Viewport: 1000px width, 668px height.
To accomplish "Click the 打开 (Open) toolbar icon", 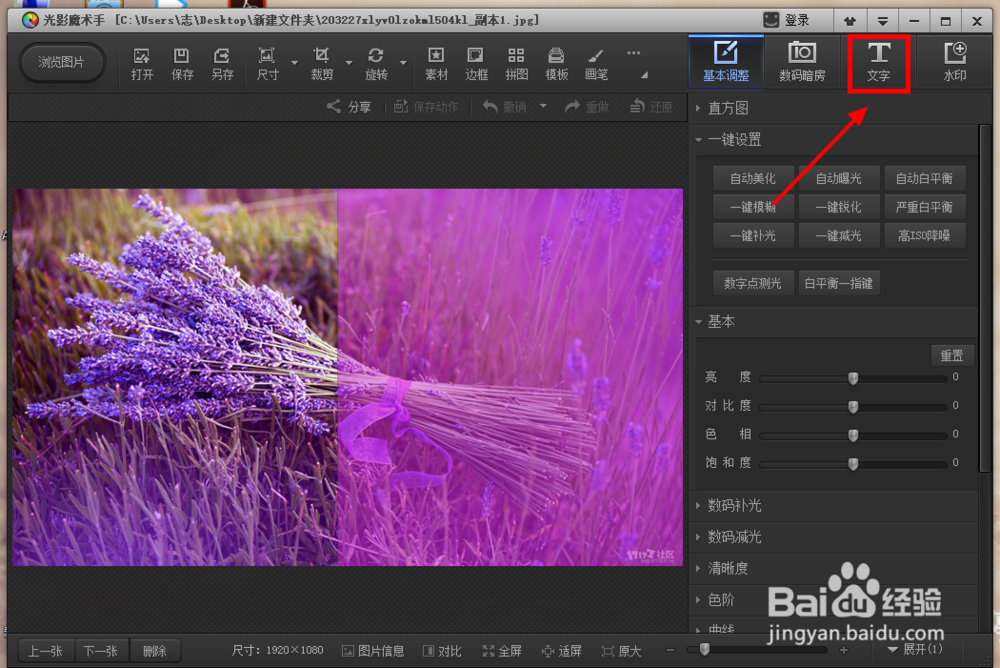I will pos(142,63).
